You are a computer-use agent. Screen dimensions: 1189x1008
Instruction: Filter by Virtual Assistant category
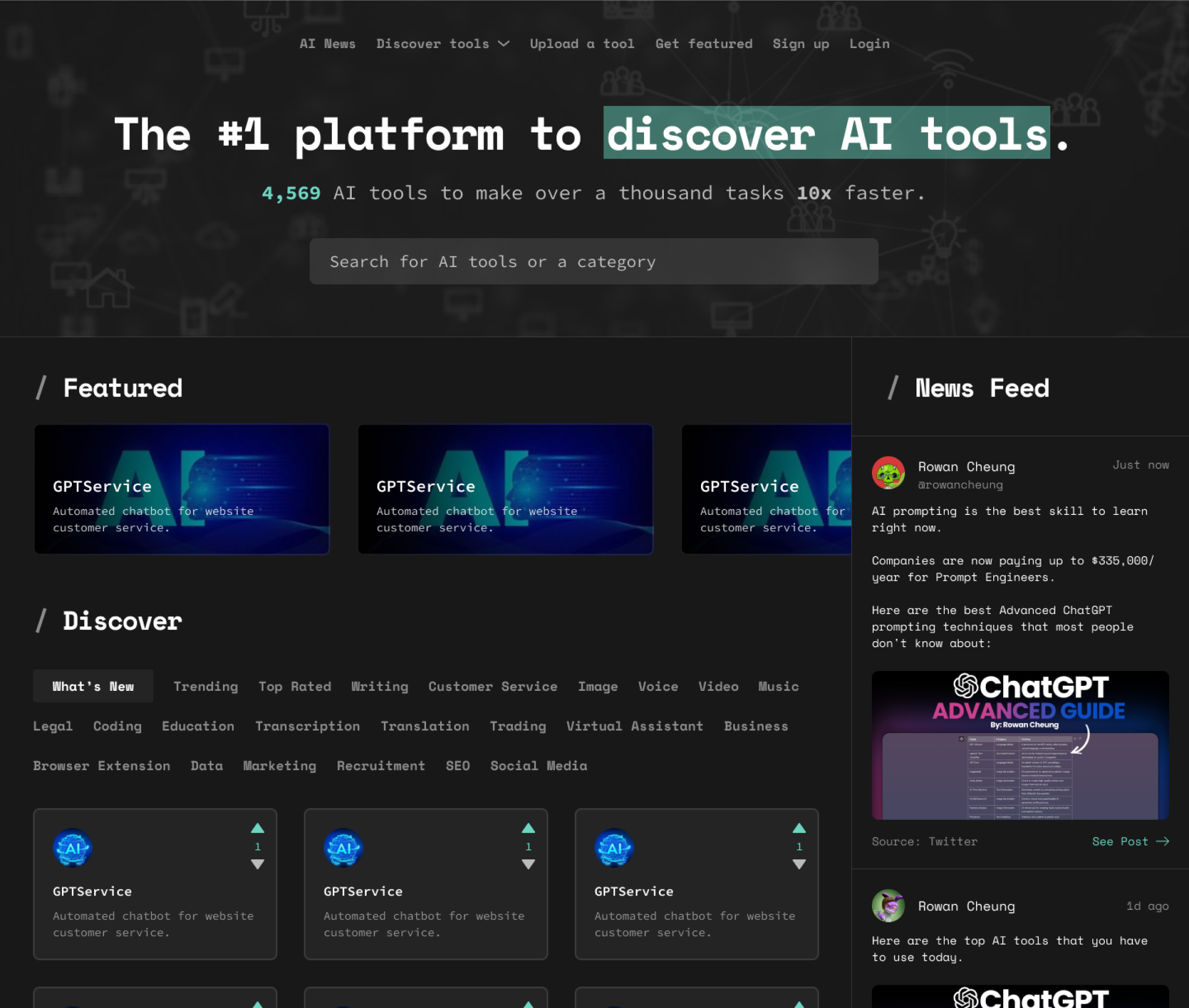(x=635, y=726)
